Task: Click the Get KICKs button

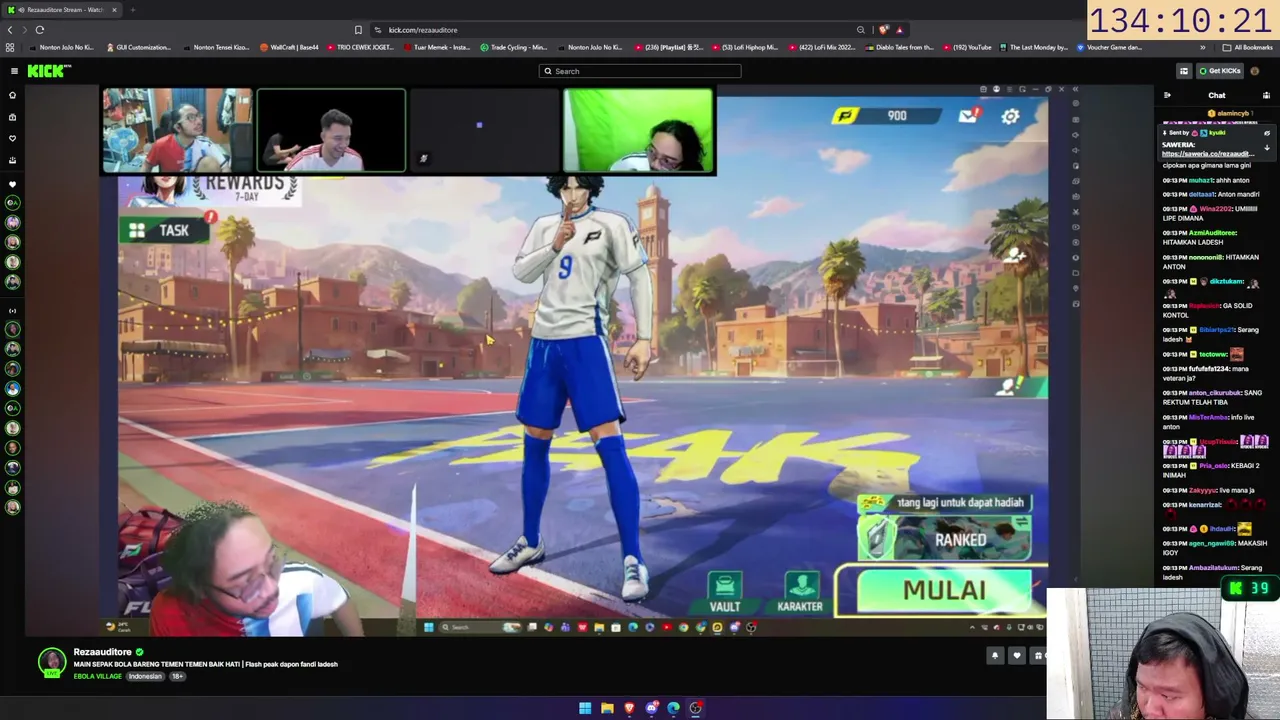Action: pyautogui.click(x=1219, y=71)
